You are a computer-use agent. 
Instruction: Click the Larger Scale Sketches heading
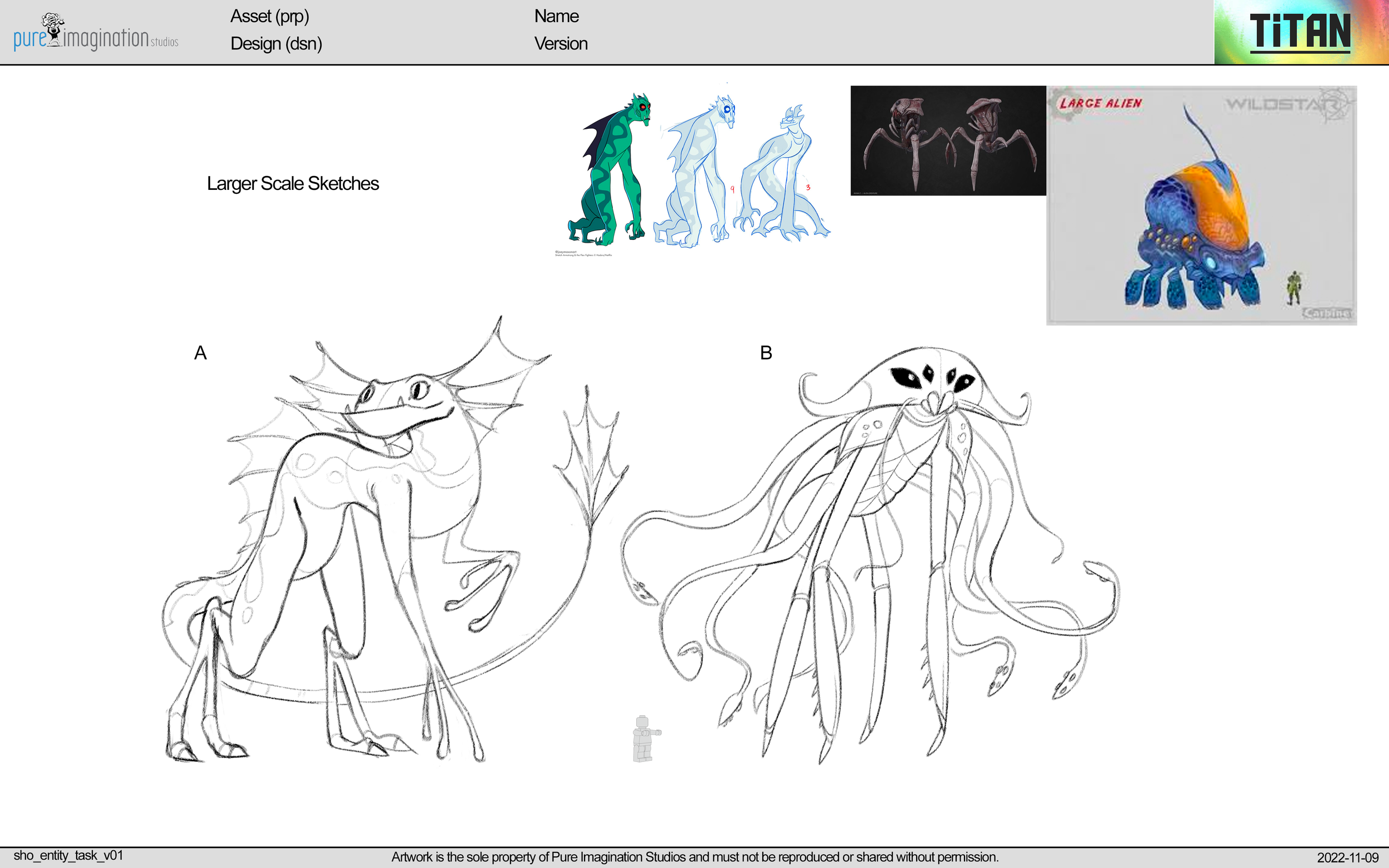[x=293, y=184]
